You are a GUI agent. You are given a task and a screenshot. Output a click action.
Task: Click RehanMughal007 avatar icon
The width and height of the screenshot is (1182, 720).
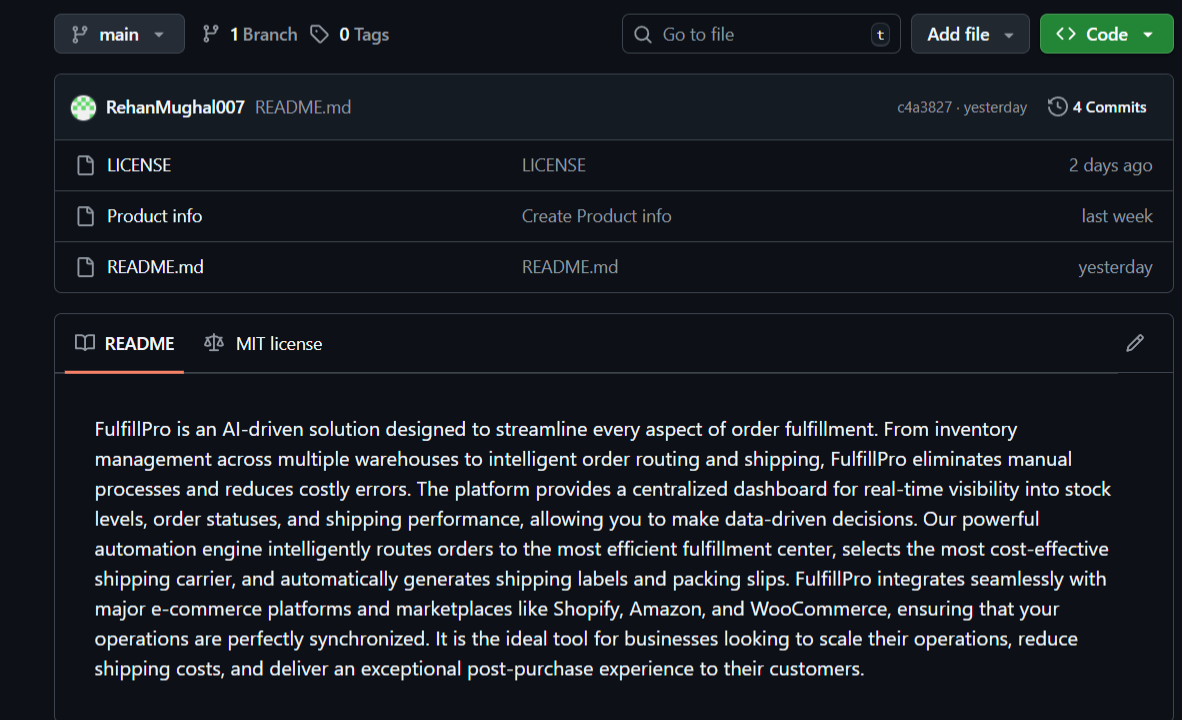[83, 107]
